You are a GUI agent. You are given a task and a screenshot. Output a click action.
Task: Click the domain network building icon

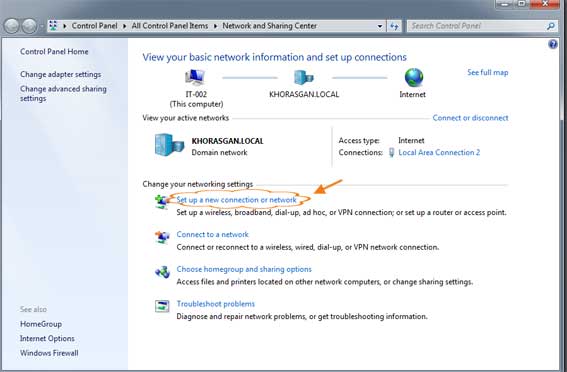pyautogui.click(x=169, y=145)
